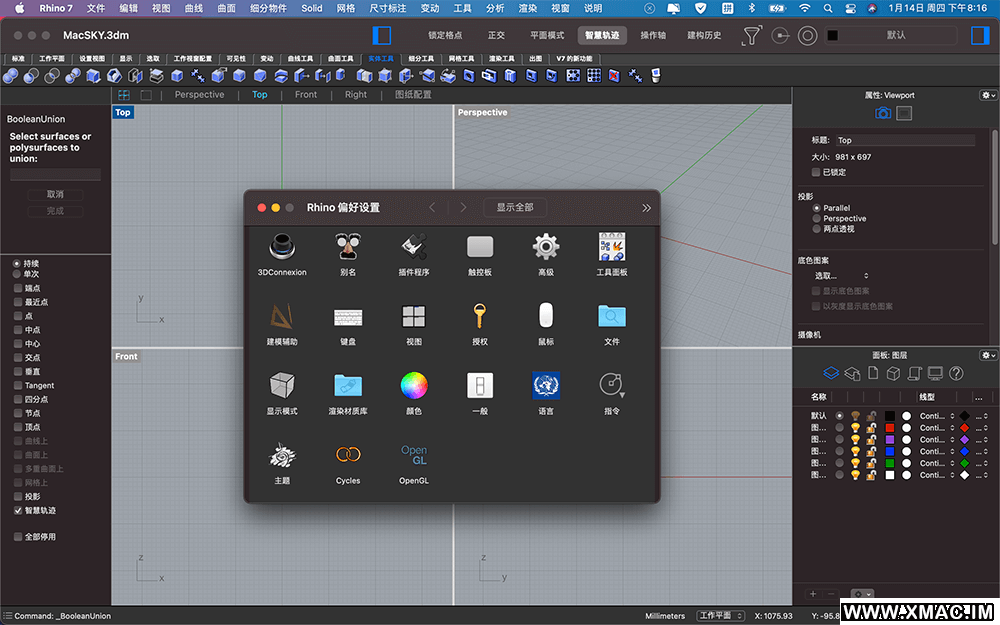Open the 高级 advanced preferences
The image size is (1000, 625).
[546, 254]
